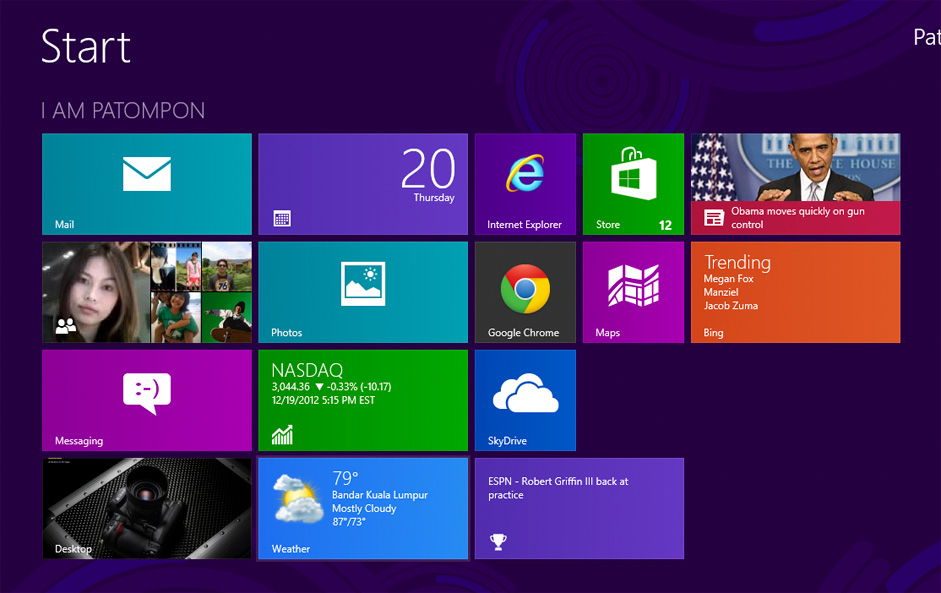The image size is (941, 593).
Task: Open the Desktop tile with camera wallpaper
Action: [147, 508]
